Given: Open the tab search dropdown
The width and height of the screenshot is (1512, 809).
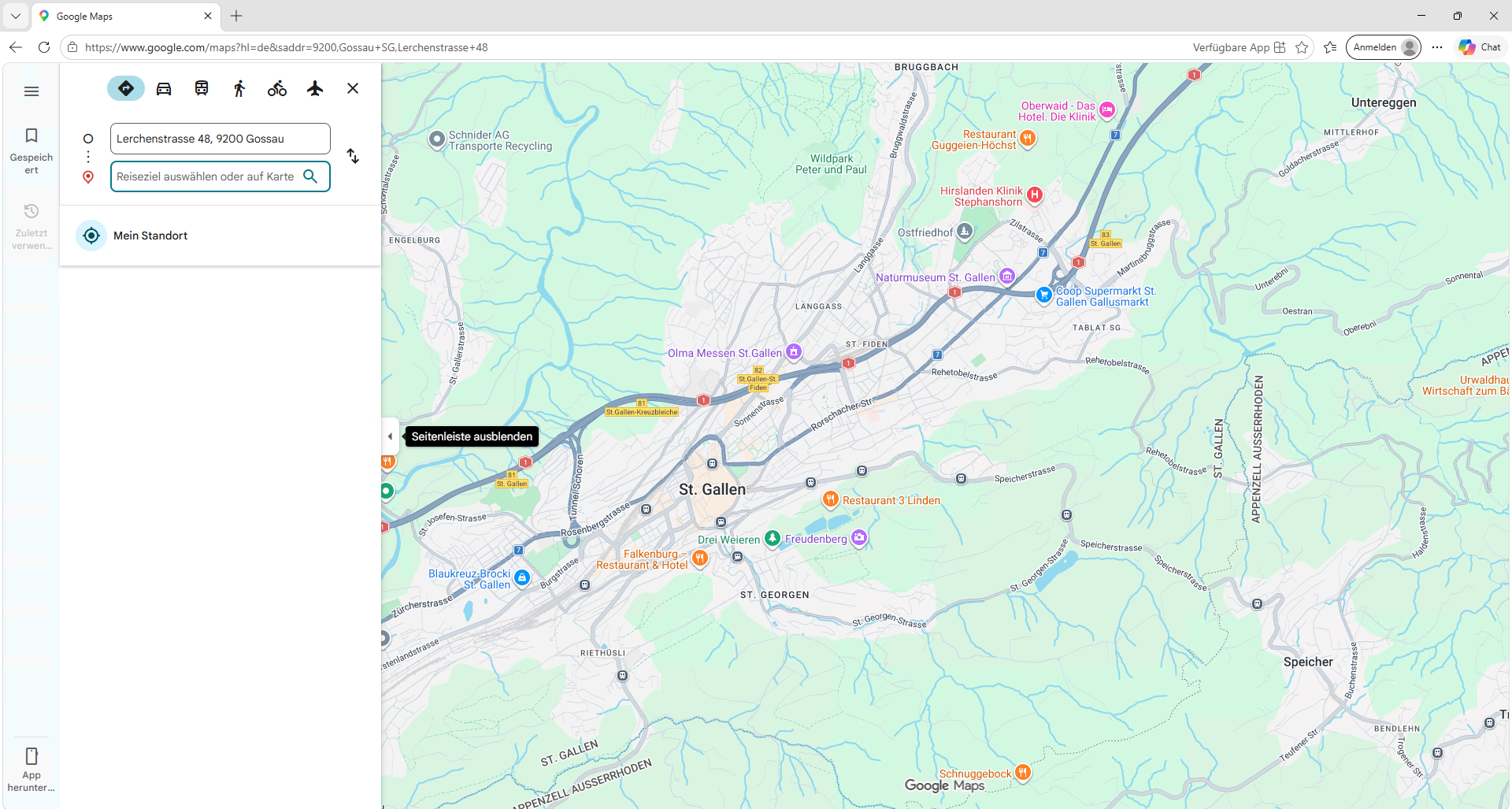Looking at the screenshot, I should (15, 16).
